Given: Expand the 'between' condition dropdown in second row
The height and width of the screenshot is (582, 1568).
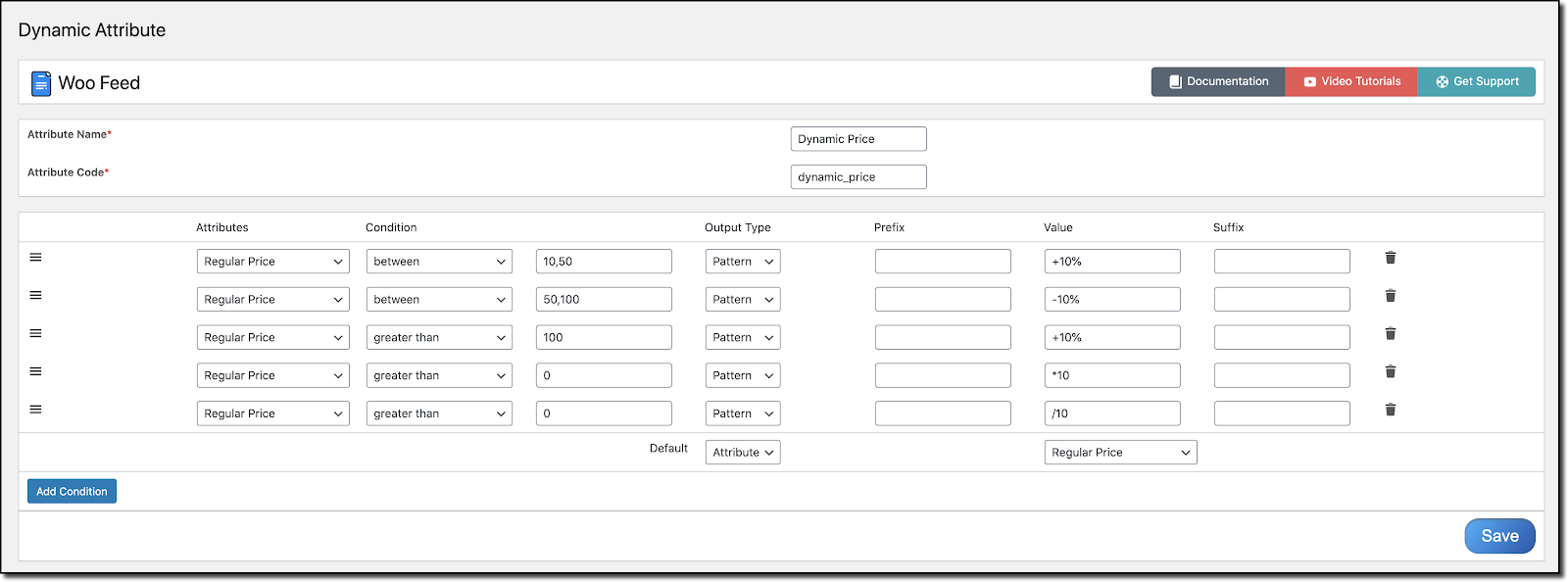Looking at the screenshot, I should [x=439, y=300].
